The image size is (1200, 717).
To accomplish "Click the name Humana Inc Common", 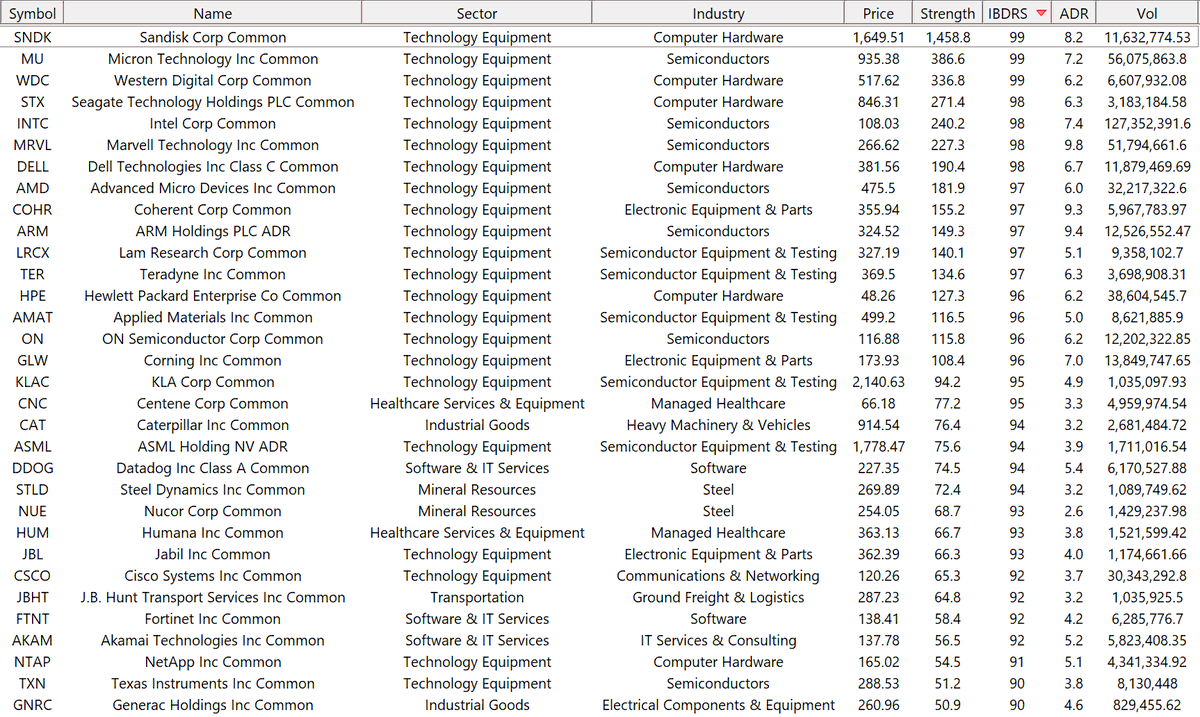I will [213, 533].
